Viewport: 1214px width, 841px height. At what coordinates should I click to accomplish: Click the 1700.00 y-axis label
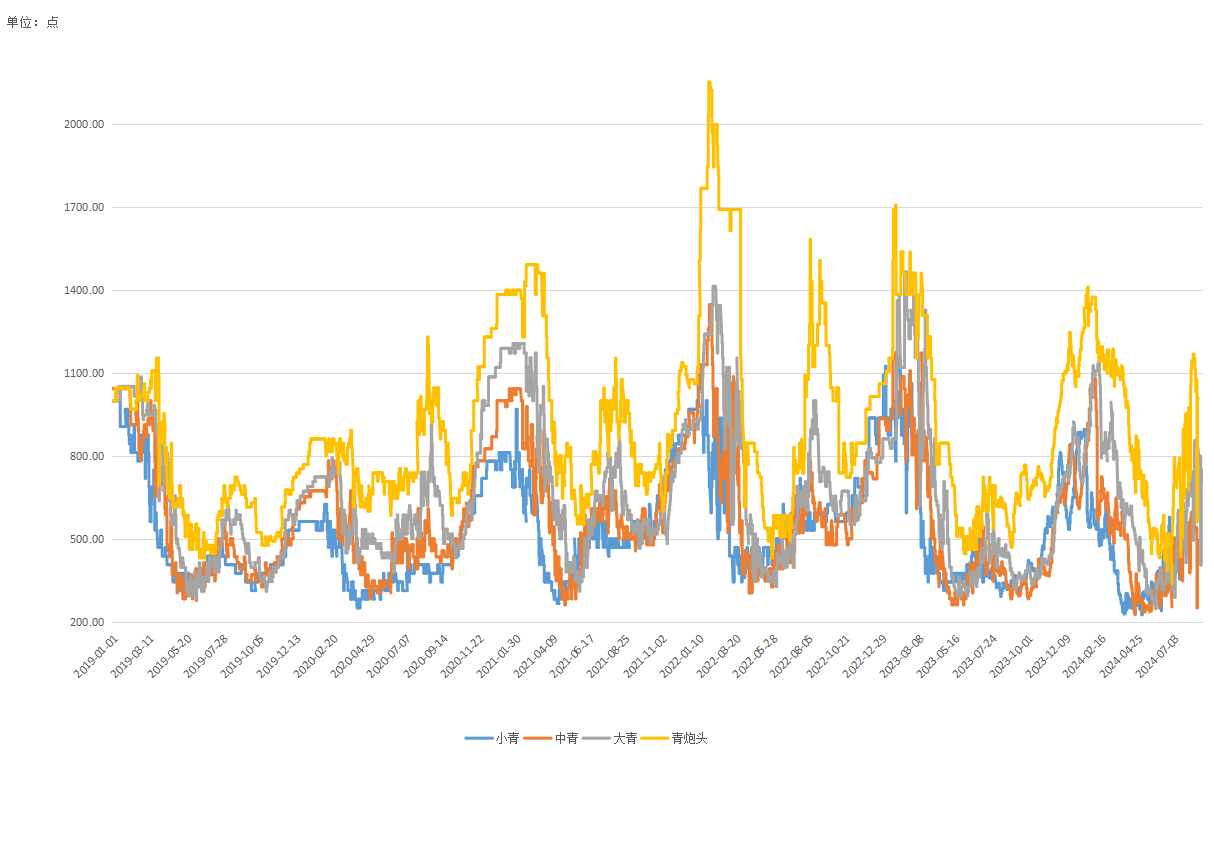(85, 207)
